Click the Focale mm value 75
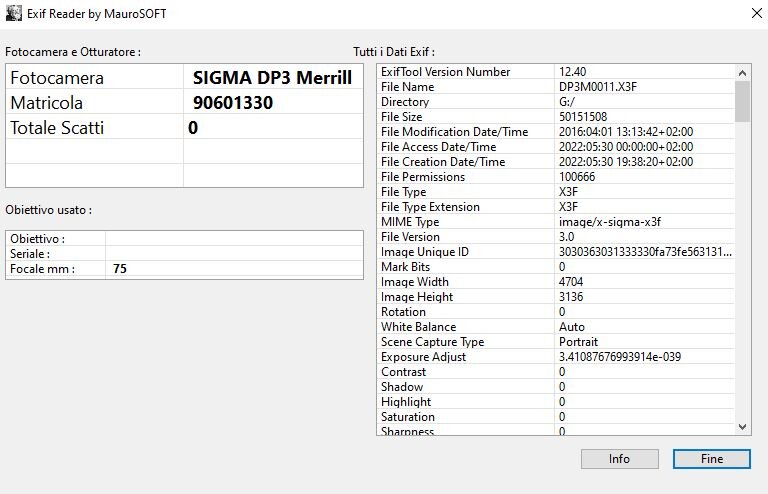768x494 pixels. [120, 268]
